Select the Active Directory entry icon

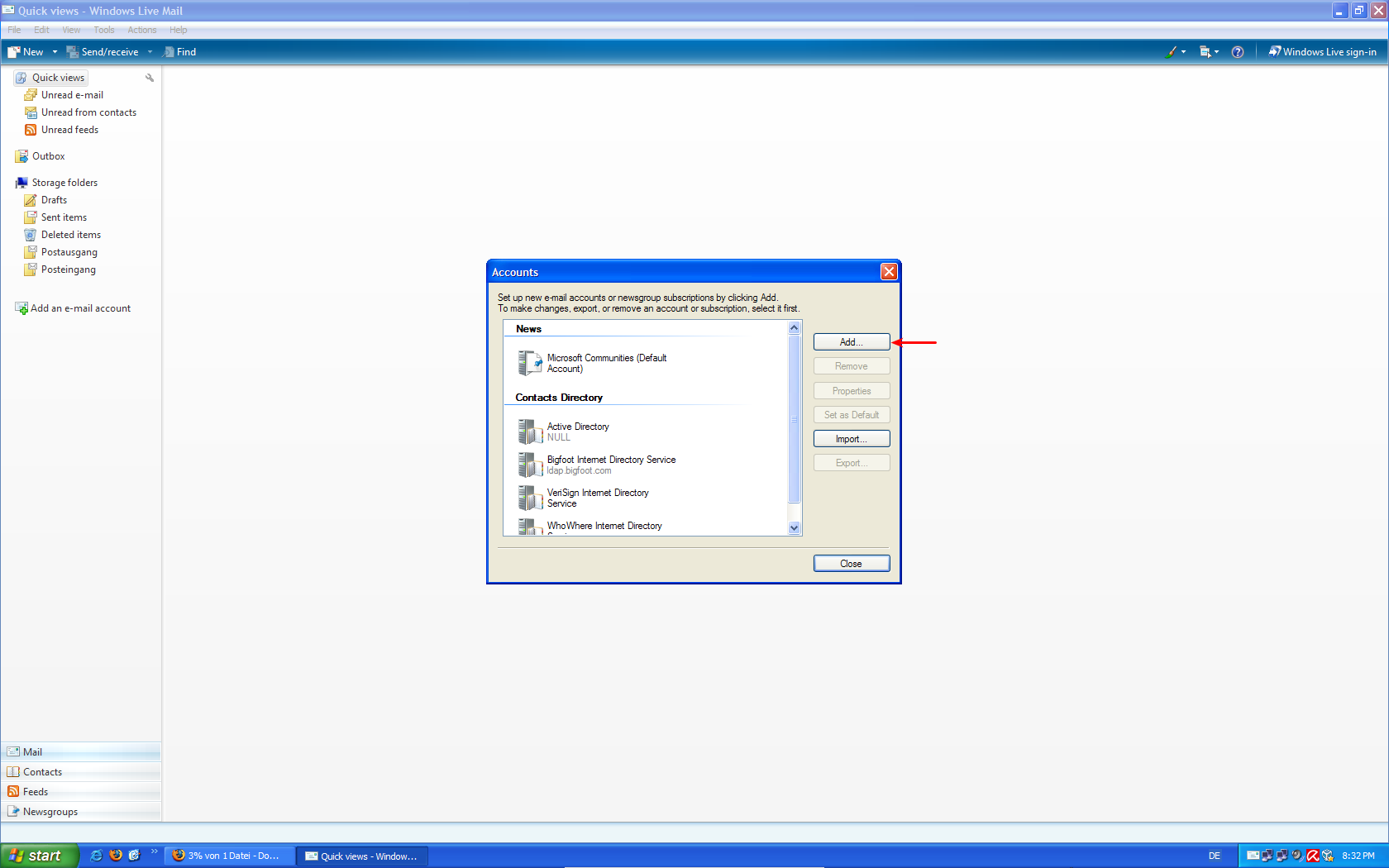click(530, 432)
